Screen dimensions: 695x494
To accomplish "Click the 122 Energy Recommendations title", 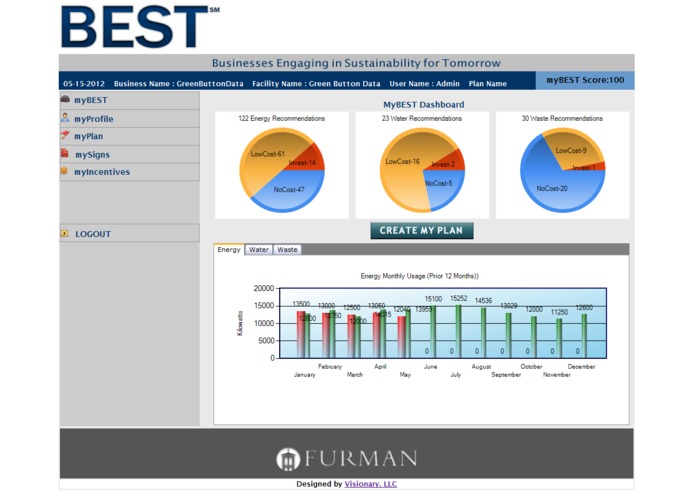I will pyautogui.click(x=281, y=118).
